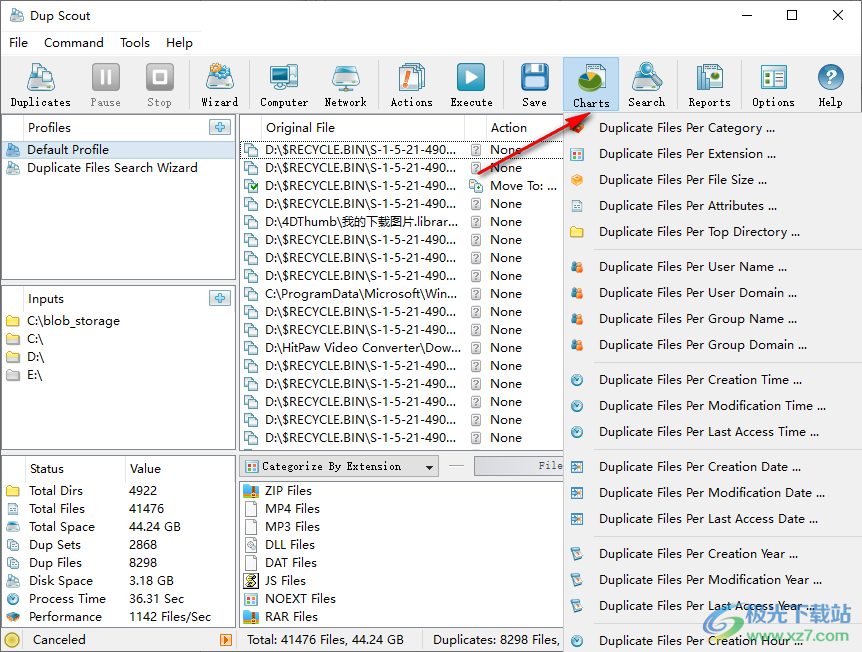Select the D:\4DThumb library file row
862x652 pixels.
[402, 222]
